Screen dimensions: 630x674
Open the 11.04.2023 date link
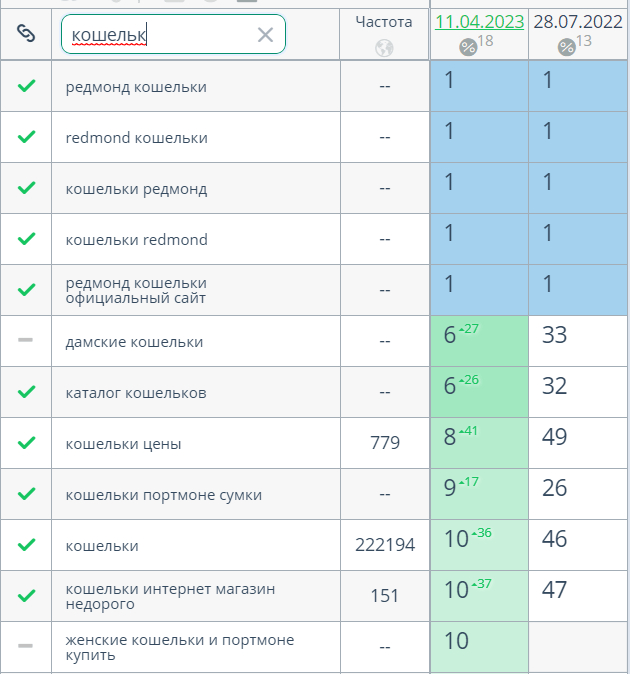[x=479, y=21]
